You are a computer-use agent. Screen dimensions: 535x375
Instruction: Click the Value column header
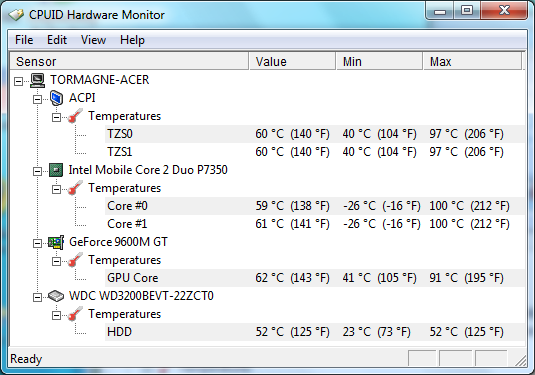click(292, 62)
